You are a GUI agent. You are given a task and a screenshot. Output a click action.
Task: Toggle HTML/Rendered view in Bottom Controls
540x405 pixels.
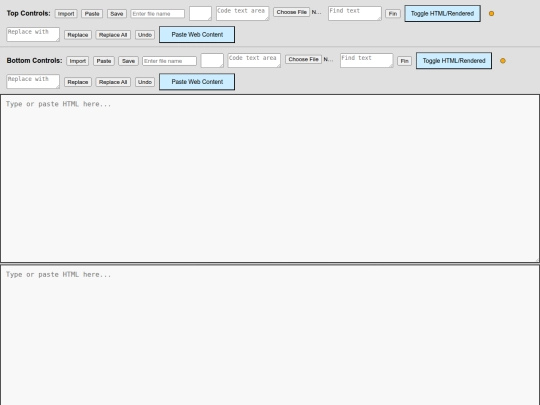(x=454, y=61)
